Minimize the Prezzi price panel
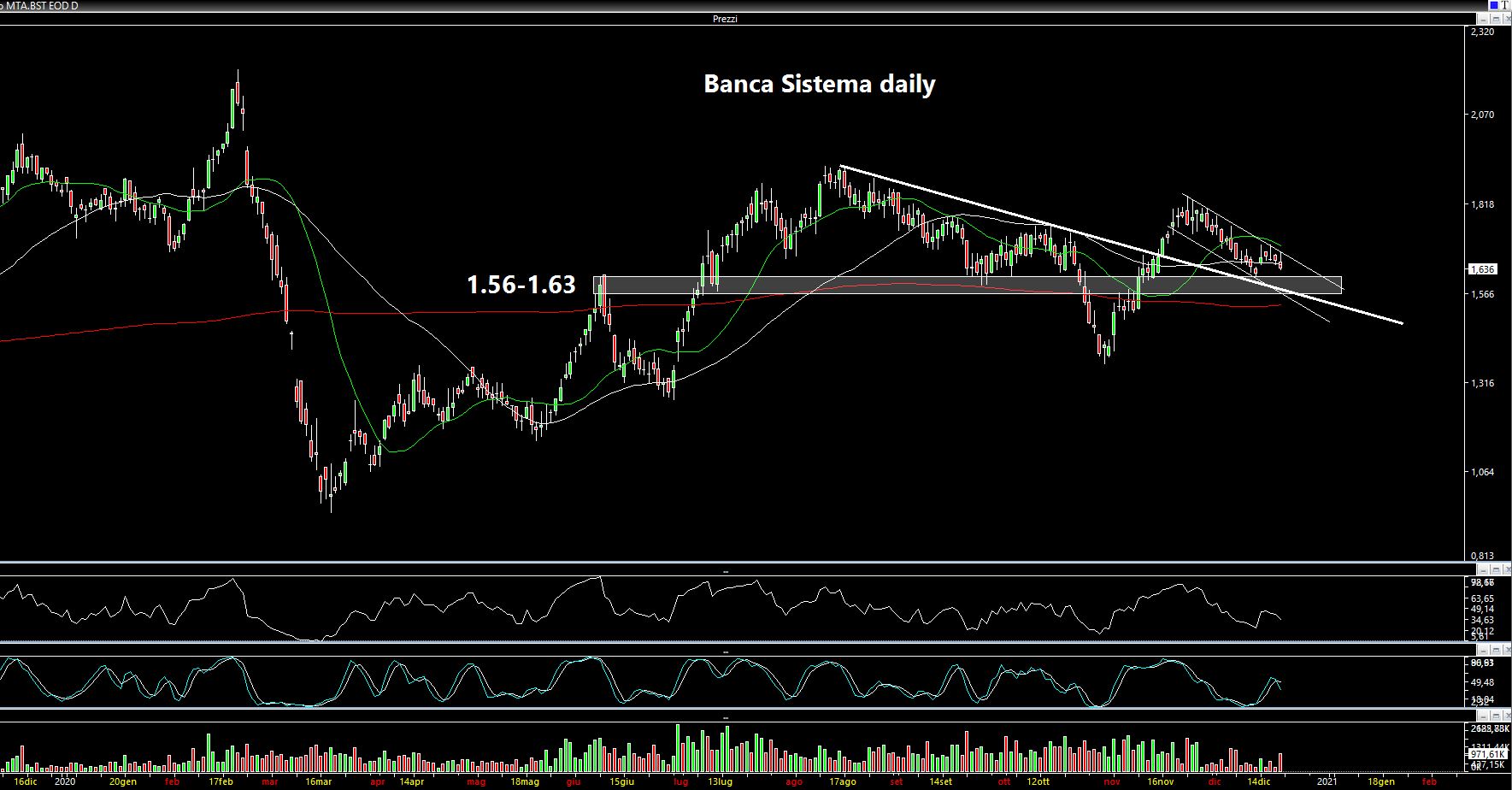 pos(1483,19)
